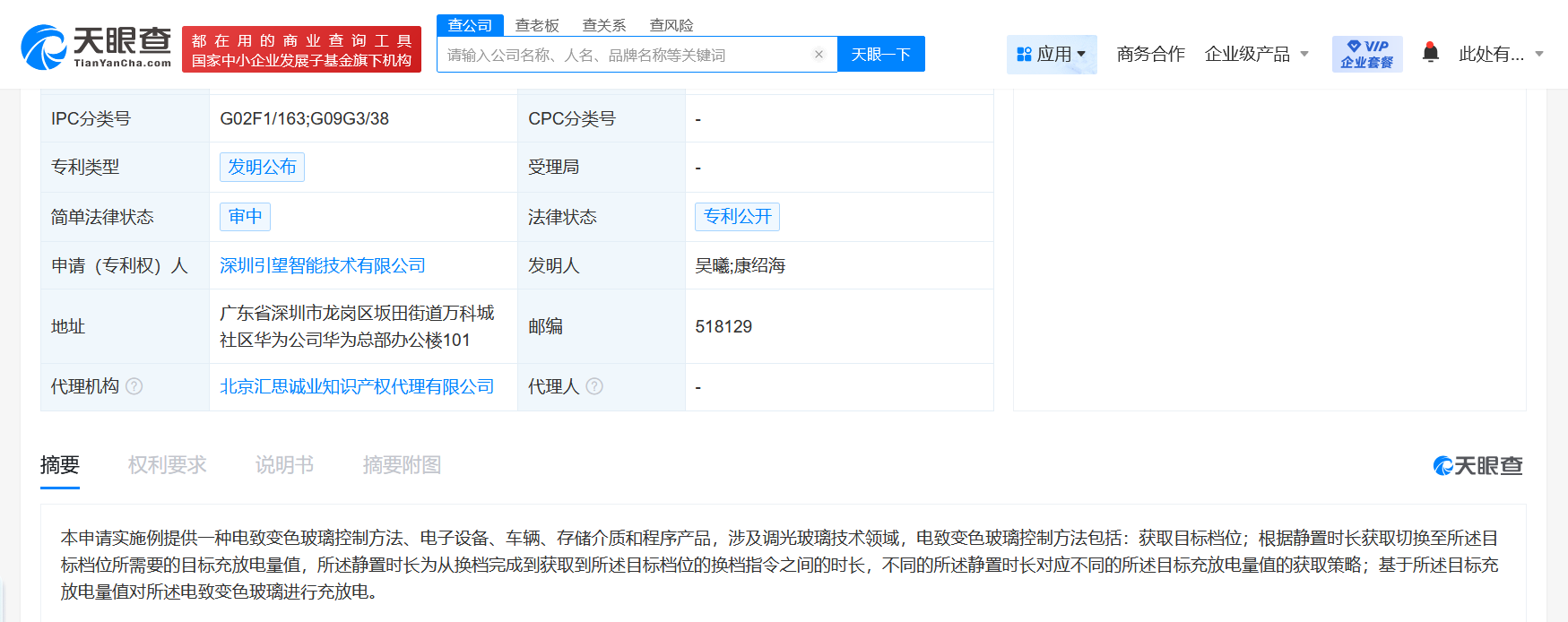This screenshot has width=1568, height=622.
Task: Open the 商务合作 link
Action: [x=1150, y=55]
